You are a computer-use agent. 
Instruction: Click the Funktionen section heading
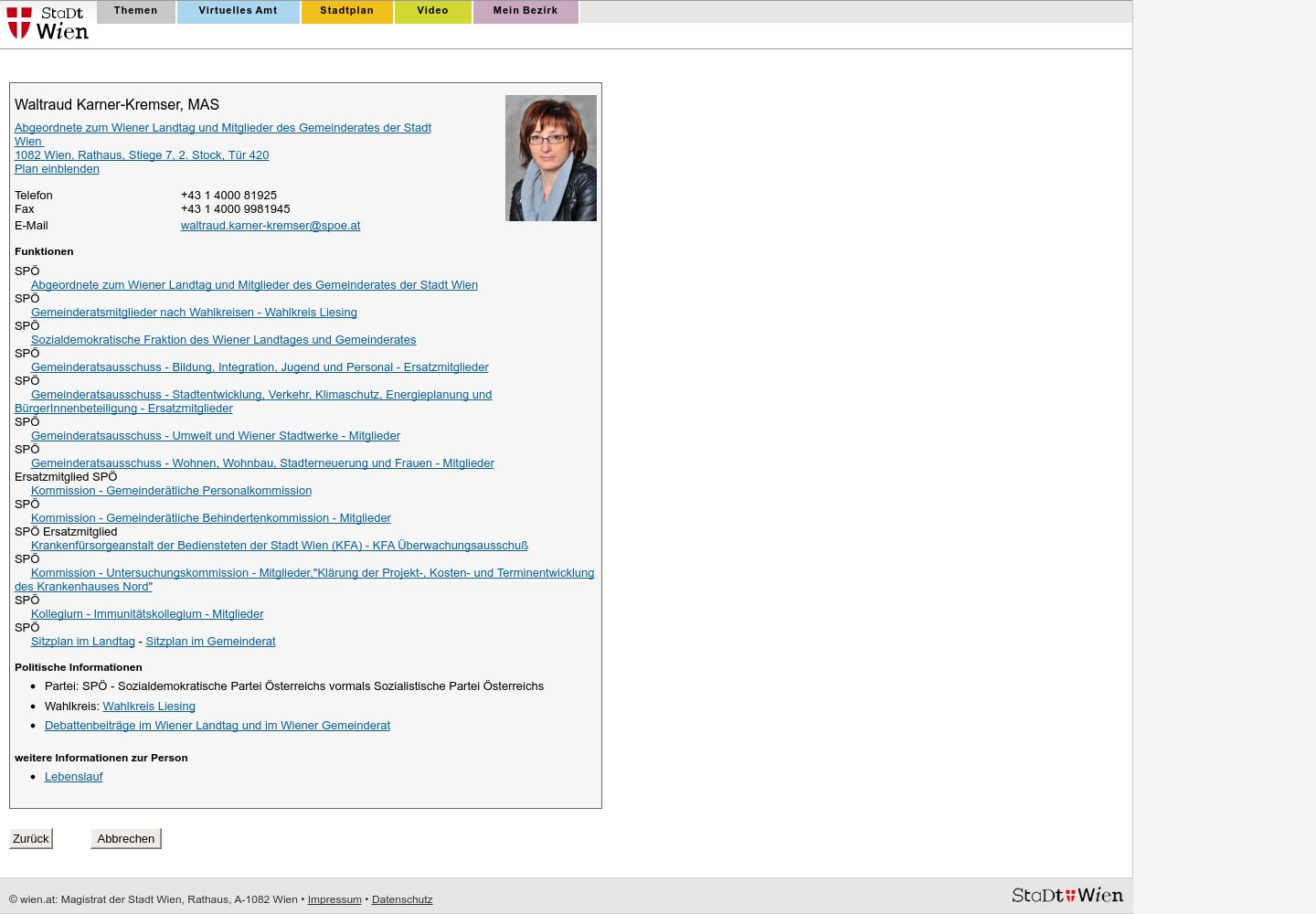click(x=44, y=251)
